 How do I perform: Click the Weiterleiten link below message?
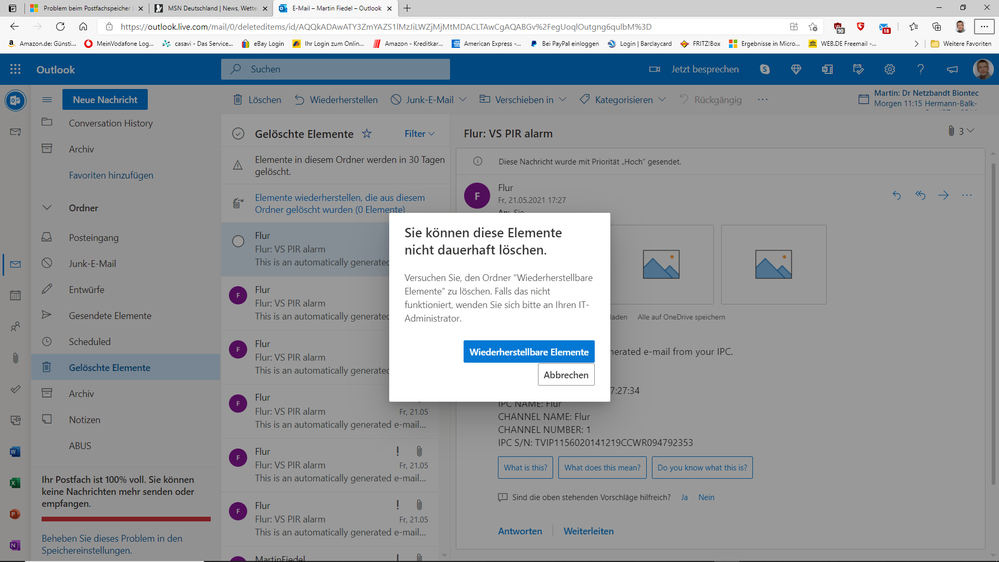589,531
